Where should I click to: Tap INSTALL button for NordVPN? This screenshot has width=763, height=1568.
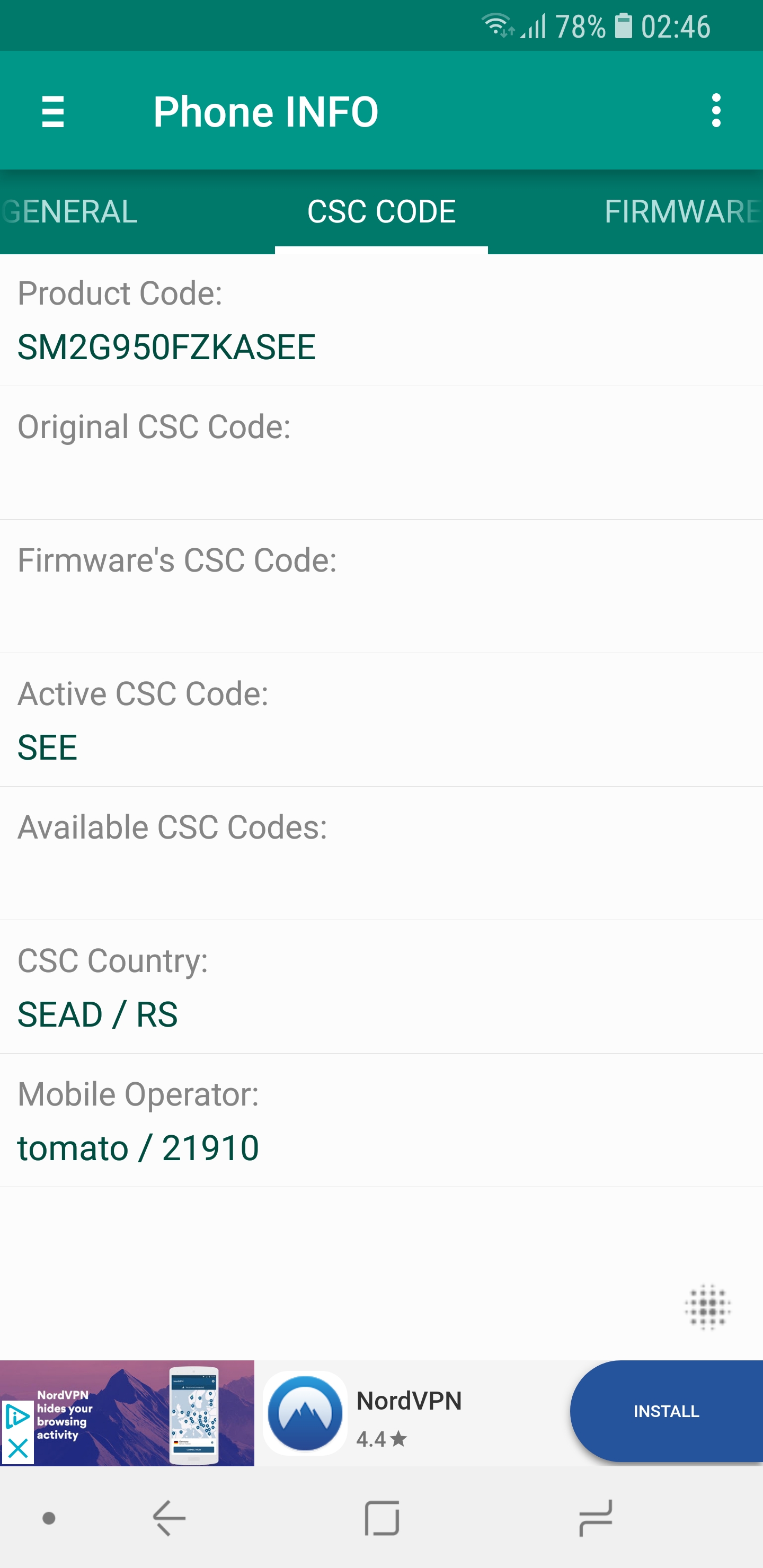click(x=666, y=1412)
